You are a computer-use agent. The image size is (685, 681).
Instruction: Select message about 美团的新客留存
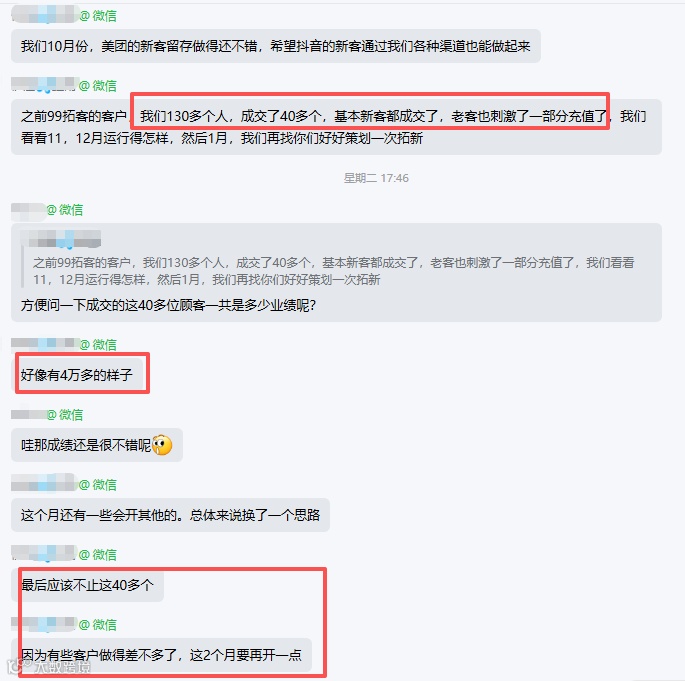[276, 46]
